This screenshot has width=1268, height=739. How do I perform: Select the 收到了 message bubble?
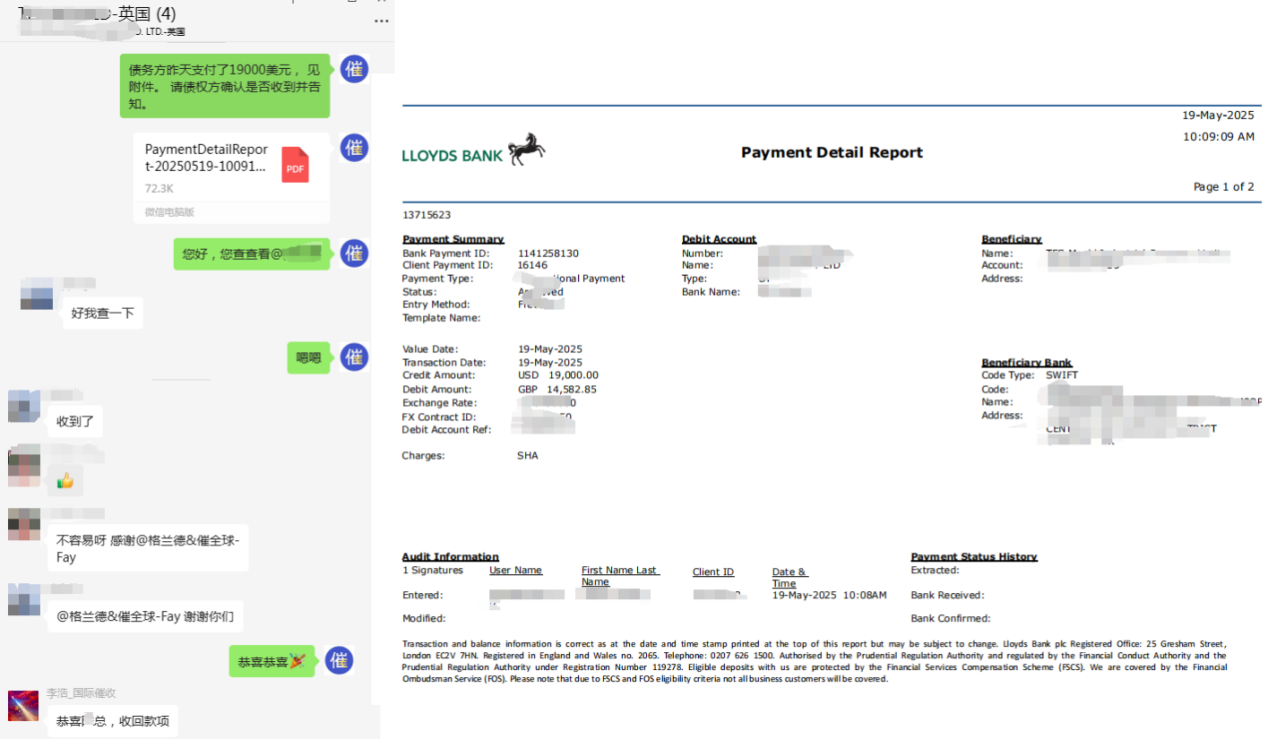coord(75,422)
